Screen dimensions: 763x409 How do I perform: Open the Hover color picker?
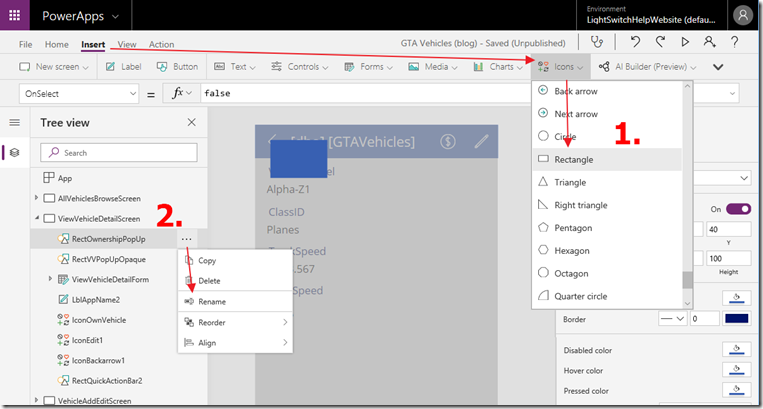coord(737,370)
